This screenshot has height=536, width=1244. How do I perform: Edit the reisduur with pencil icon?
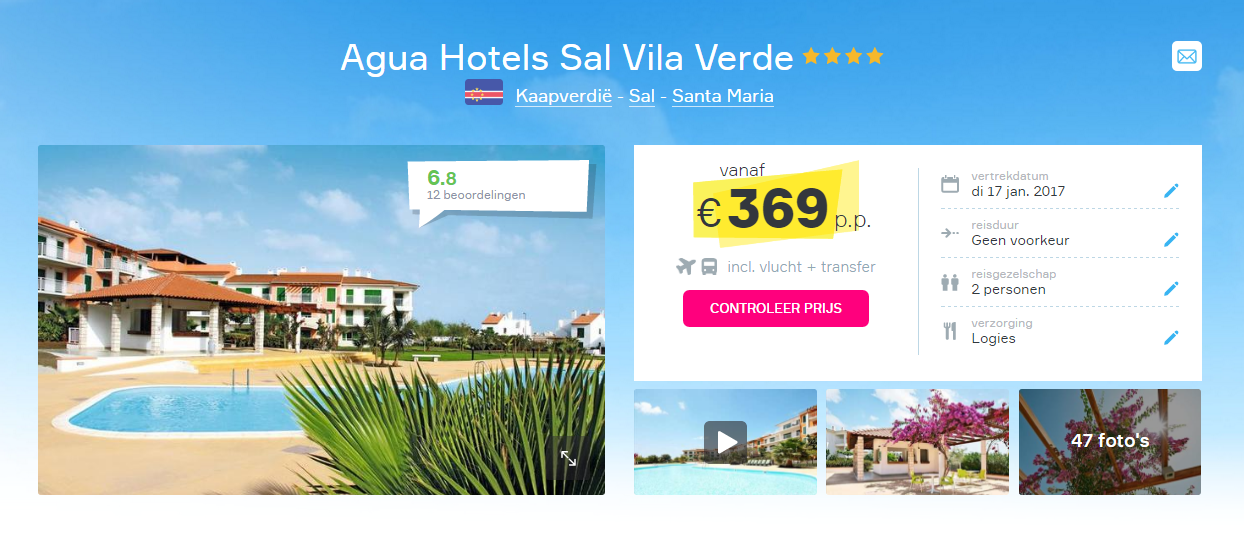tap(1171, 240)
